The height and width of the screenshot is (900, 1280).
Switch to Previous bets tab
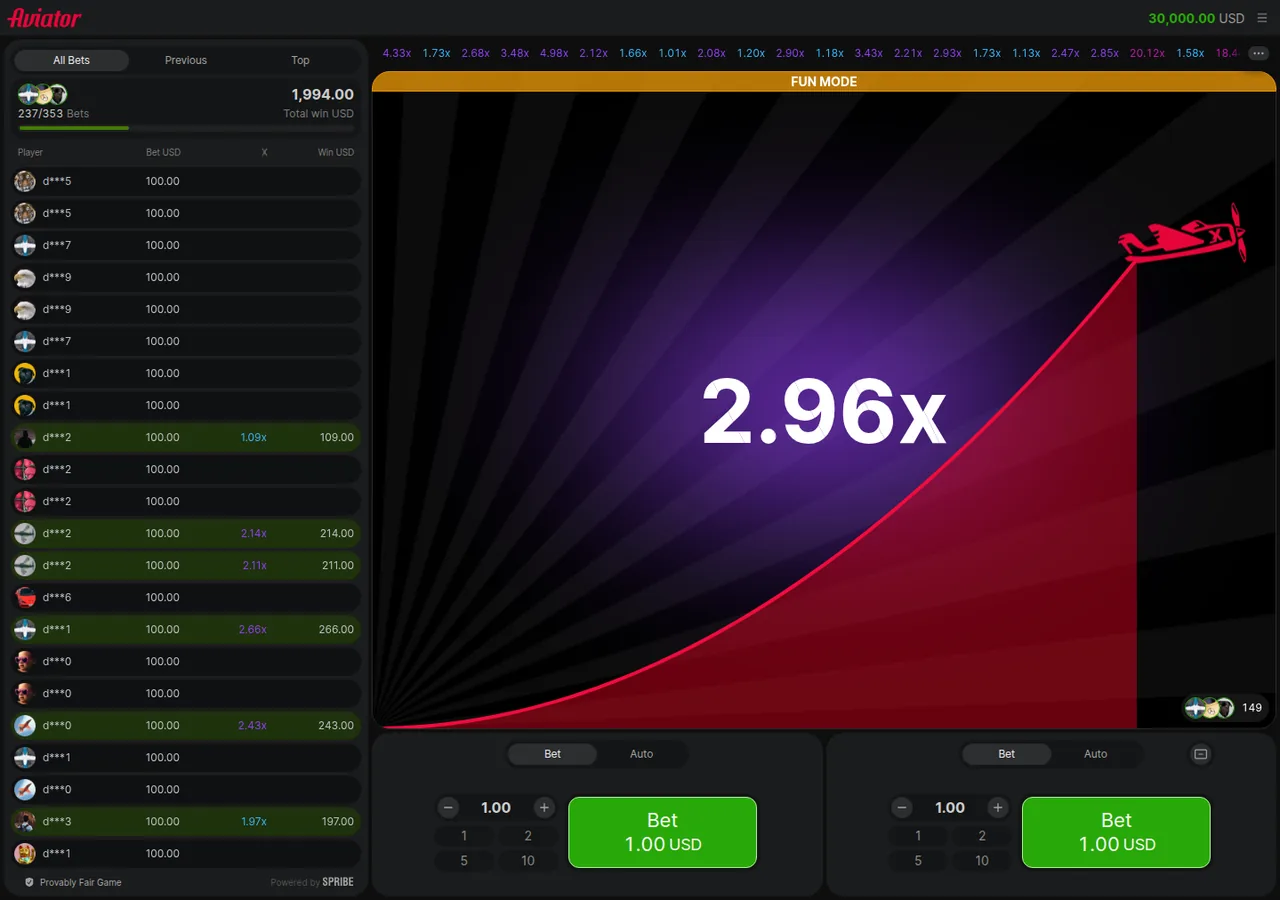click(186, 60)
